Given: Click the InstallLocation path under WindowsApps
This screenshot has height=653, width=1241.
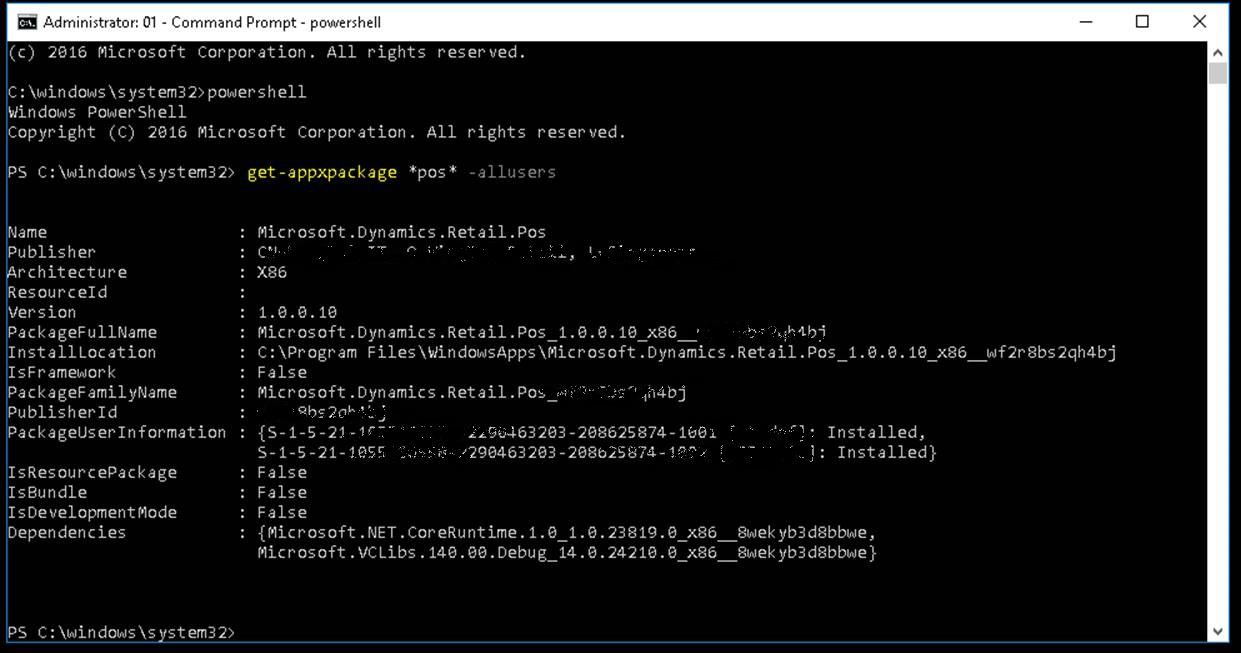Looking at the screenshot, I should pyautogui.click(x=687, y=352).
